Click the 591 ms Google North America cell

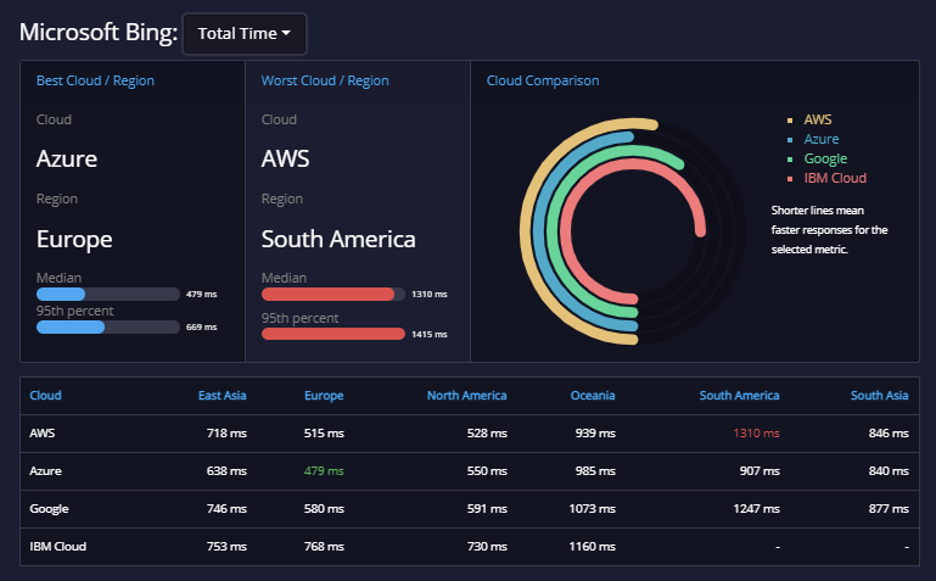pos(487,509)
